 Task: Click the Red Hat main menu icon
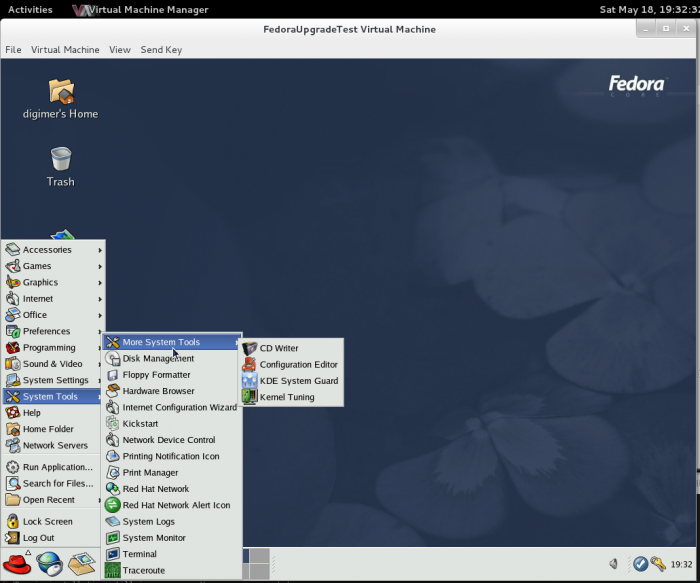click(x=16, y=565)
